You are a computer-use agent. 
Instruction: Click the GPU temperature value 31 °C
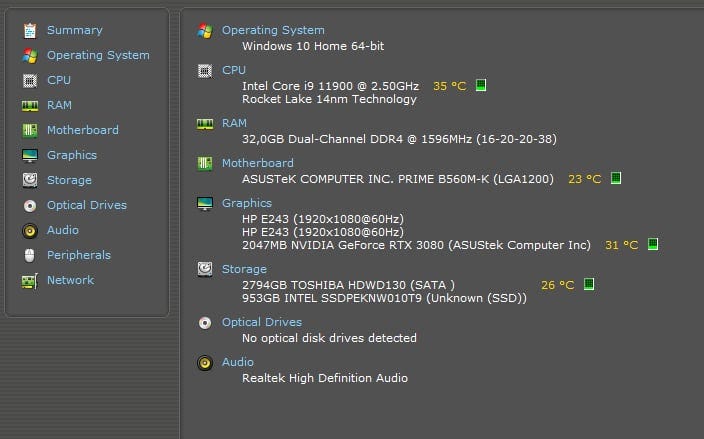click(x=621, y=245)
